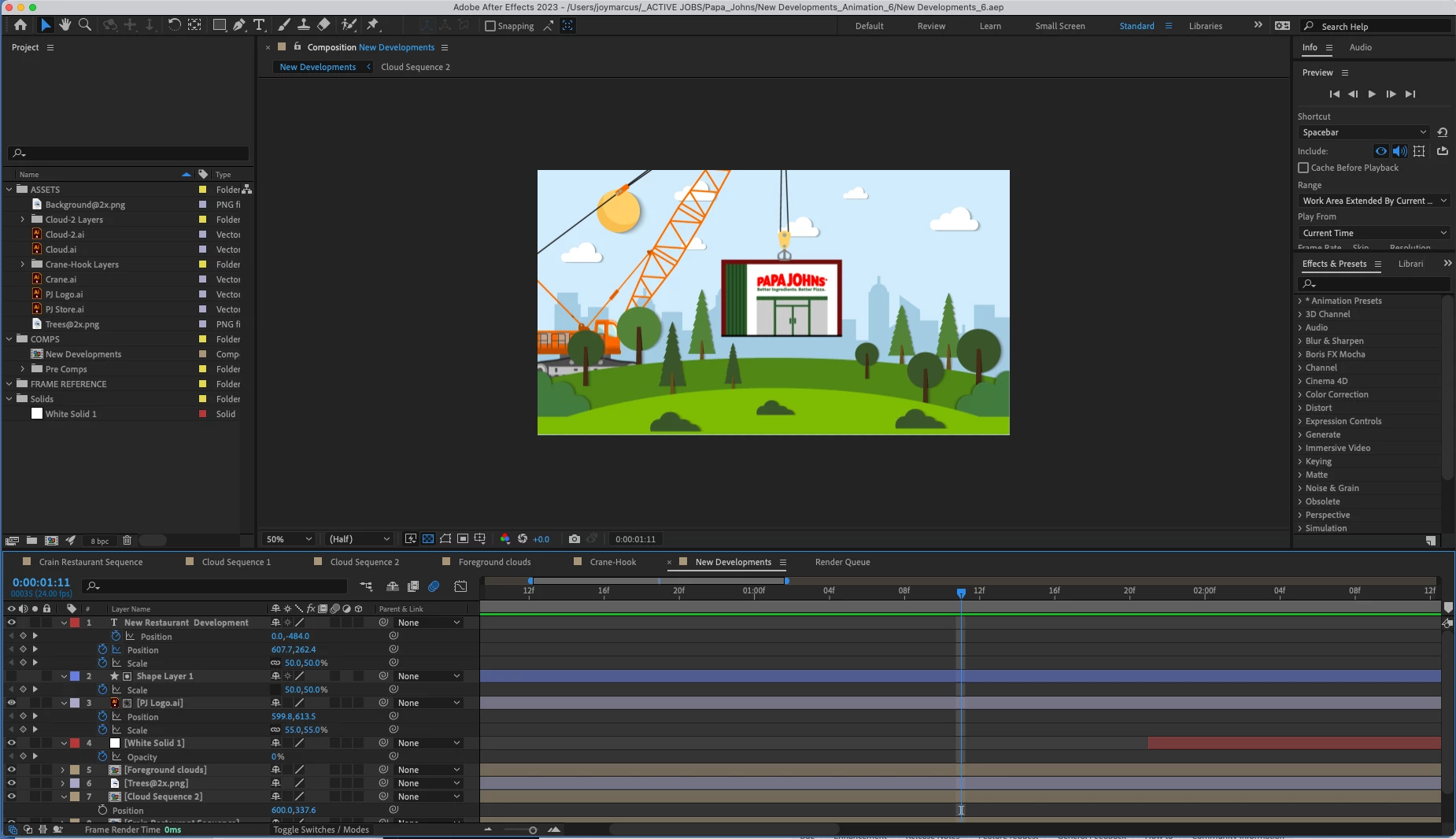Select the Roto Brush tool
The image size is (1456, 839).
tap(349, 25)
